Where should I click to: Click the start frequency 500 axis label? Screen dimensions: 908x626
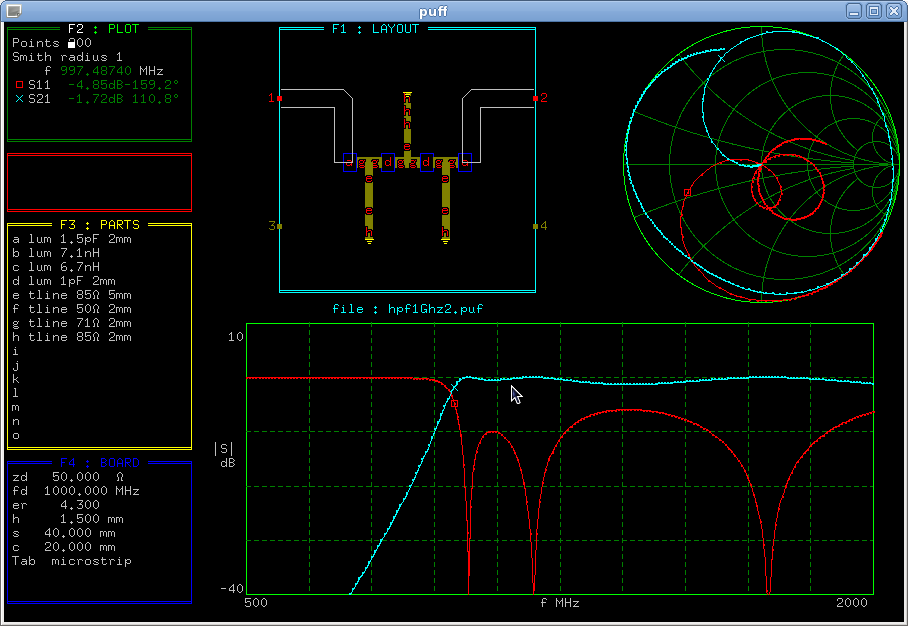[x=256, y=603]
